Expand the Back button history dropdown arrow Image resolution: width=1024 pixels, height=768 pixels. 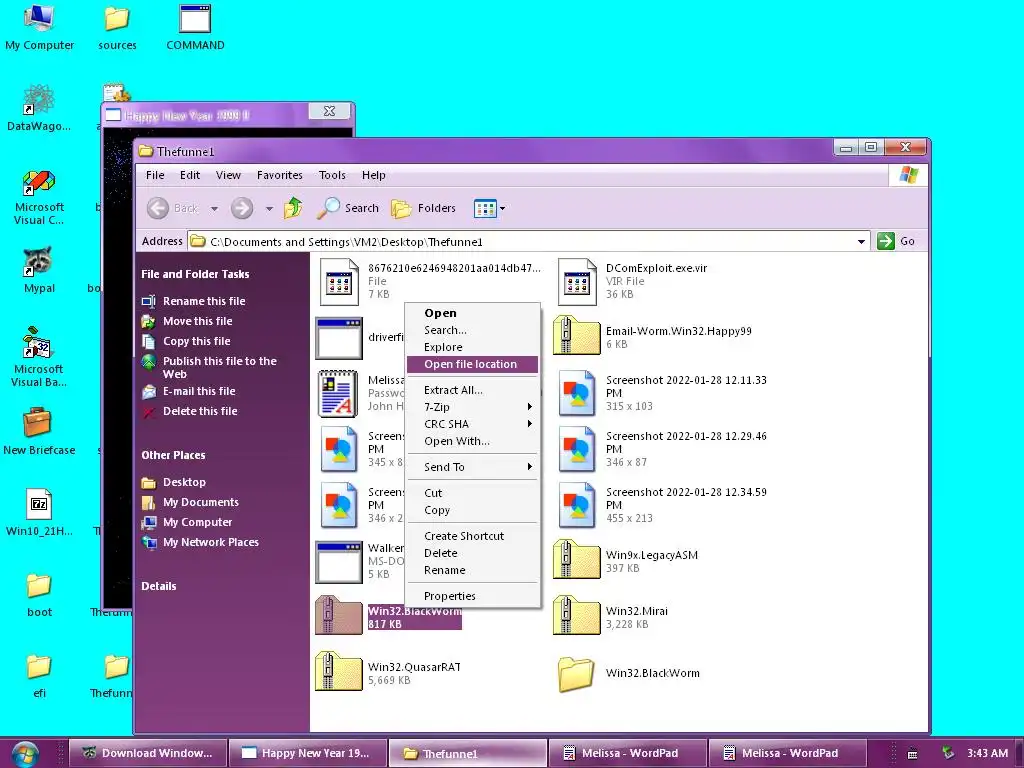(x=214, y=209)
